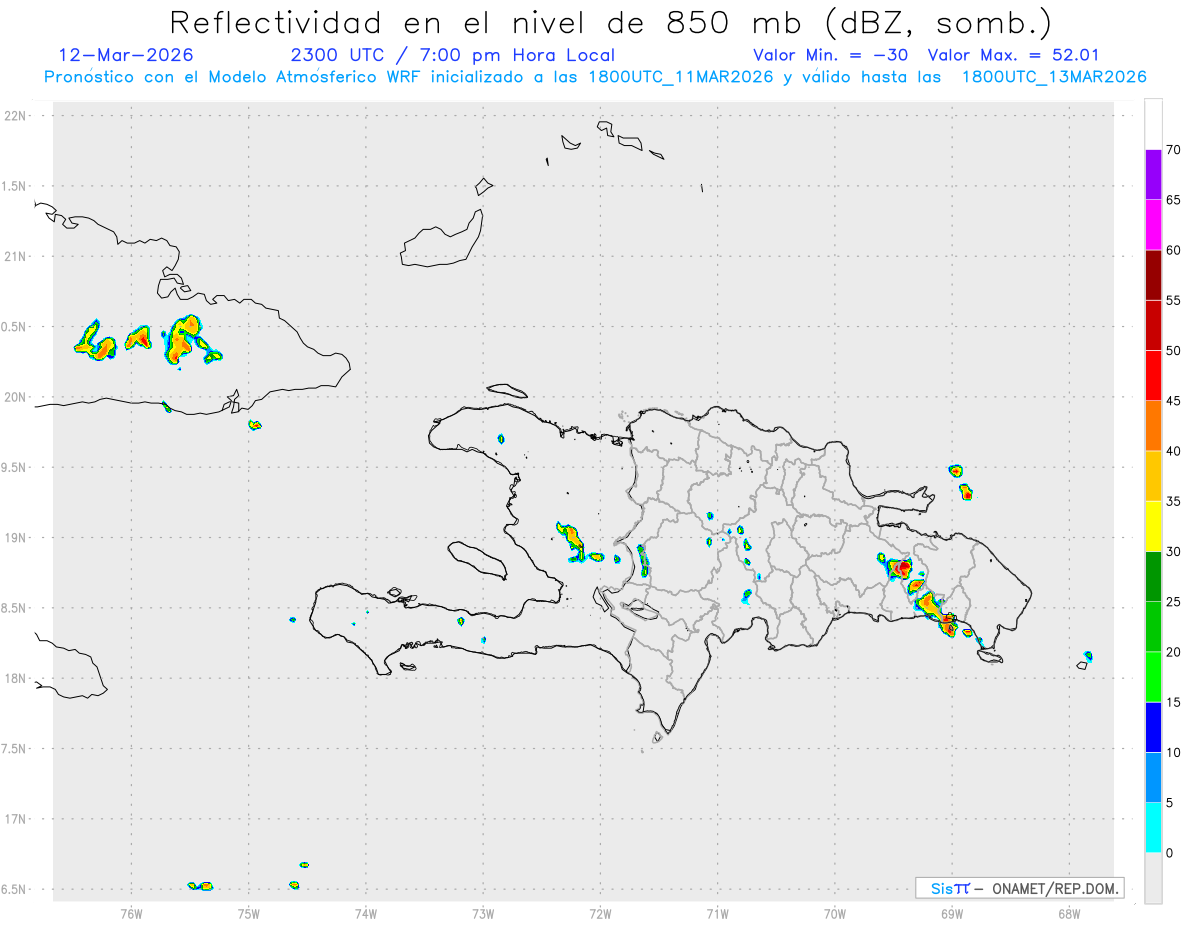Image resolution: width=1200 pixels, height=927 pixels.
Task: Click the '20N' latitude axis label
Action: (x=17, y=397)
